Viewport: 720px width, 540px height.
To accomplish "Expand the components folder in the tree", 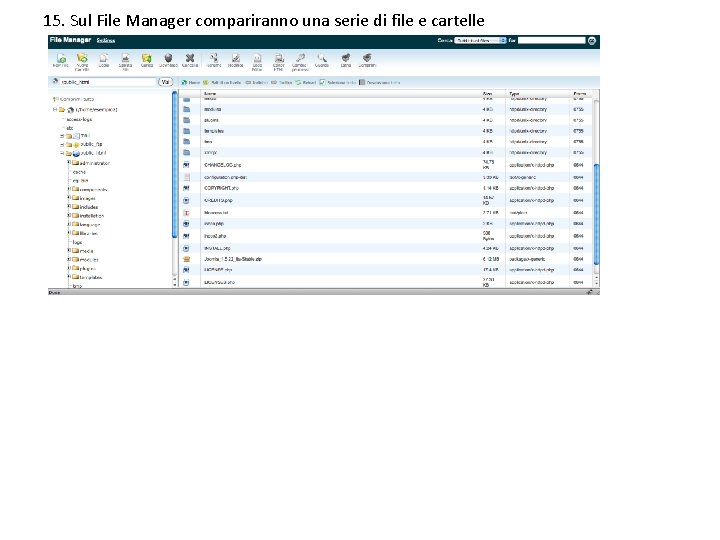I will (x=69, y=189).
